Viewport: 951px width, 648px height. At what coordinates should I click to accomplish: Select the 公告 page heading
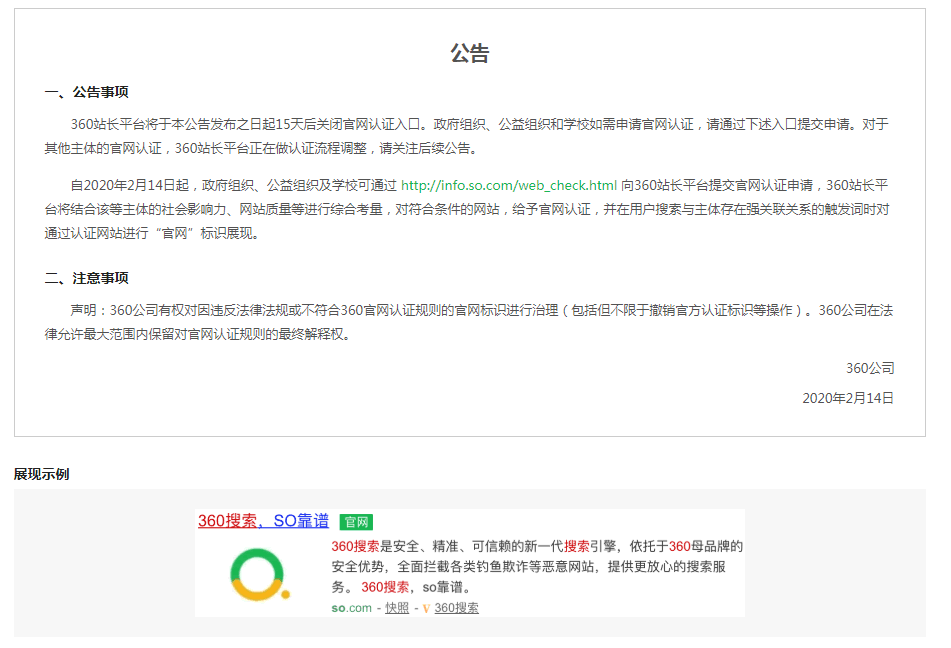point(470,51)
